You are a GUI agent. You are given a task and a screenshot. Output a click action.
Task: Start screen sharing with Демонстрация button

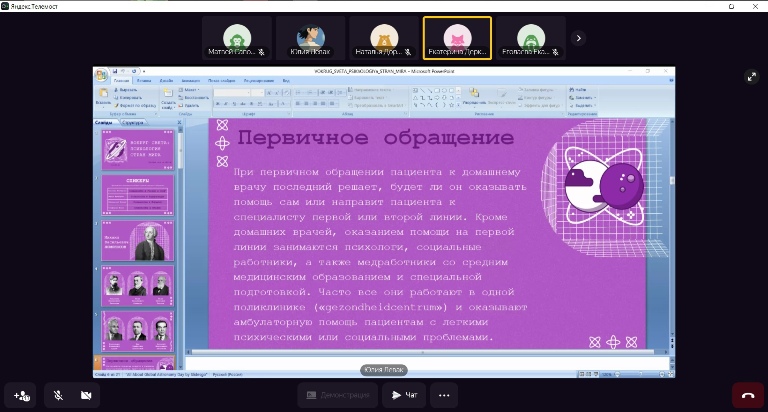pyautogui.click(x=337, y=395)
